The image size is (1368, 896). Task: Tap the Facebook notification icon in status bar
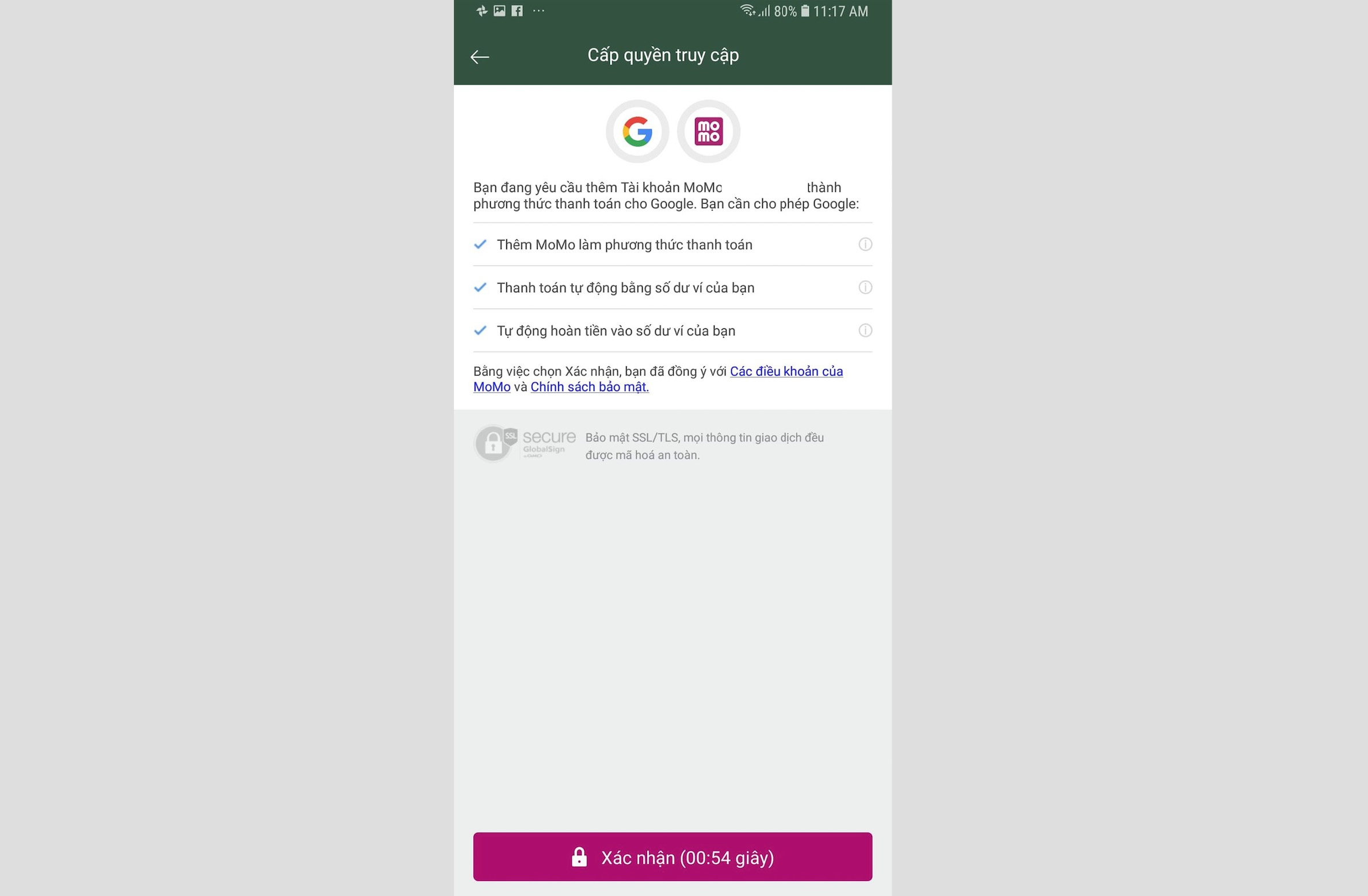point(517,11)
